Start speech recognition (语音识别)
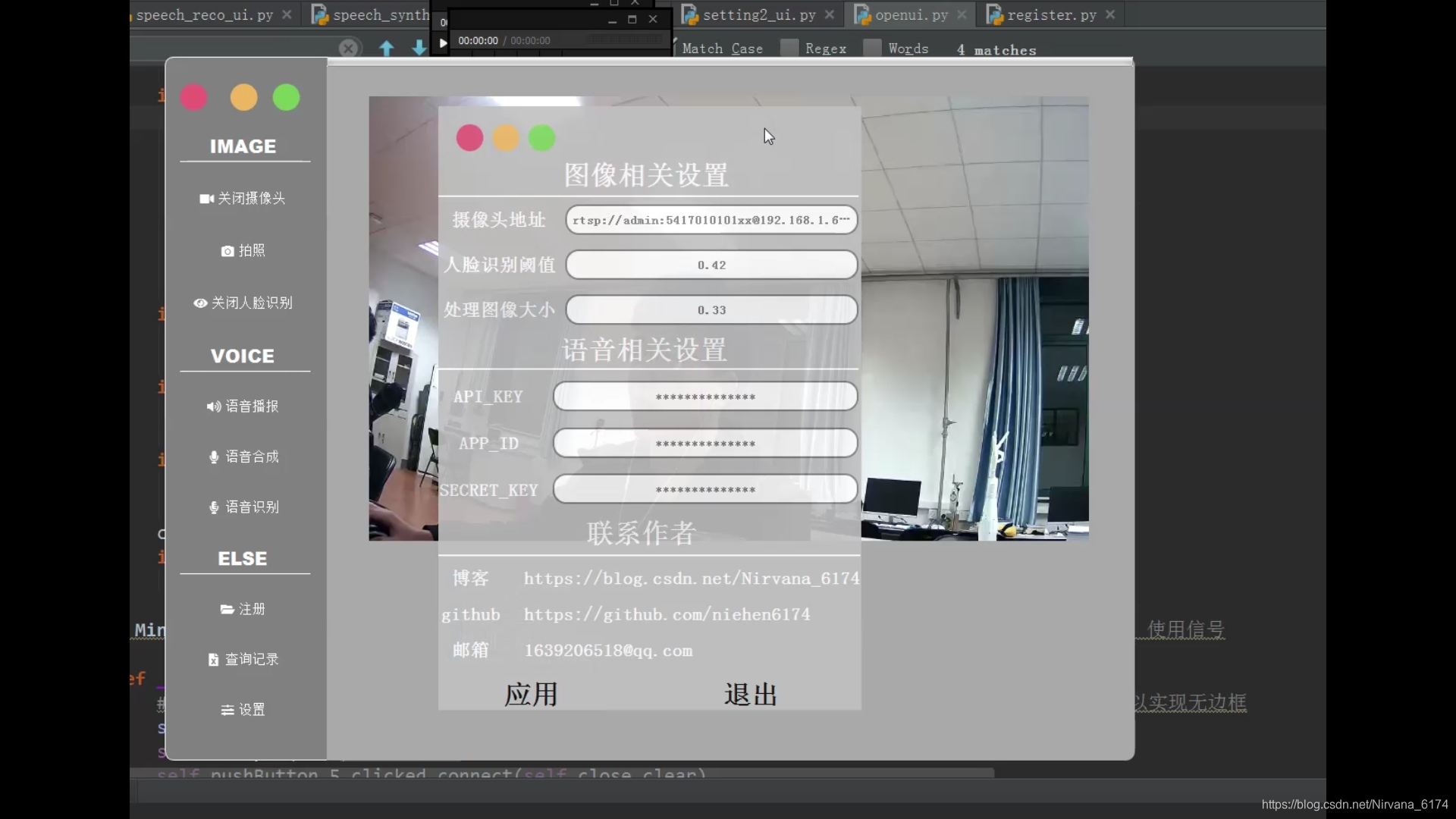The height and width of the screenshot is (819, 1456). (x=244, y=507)
